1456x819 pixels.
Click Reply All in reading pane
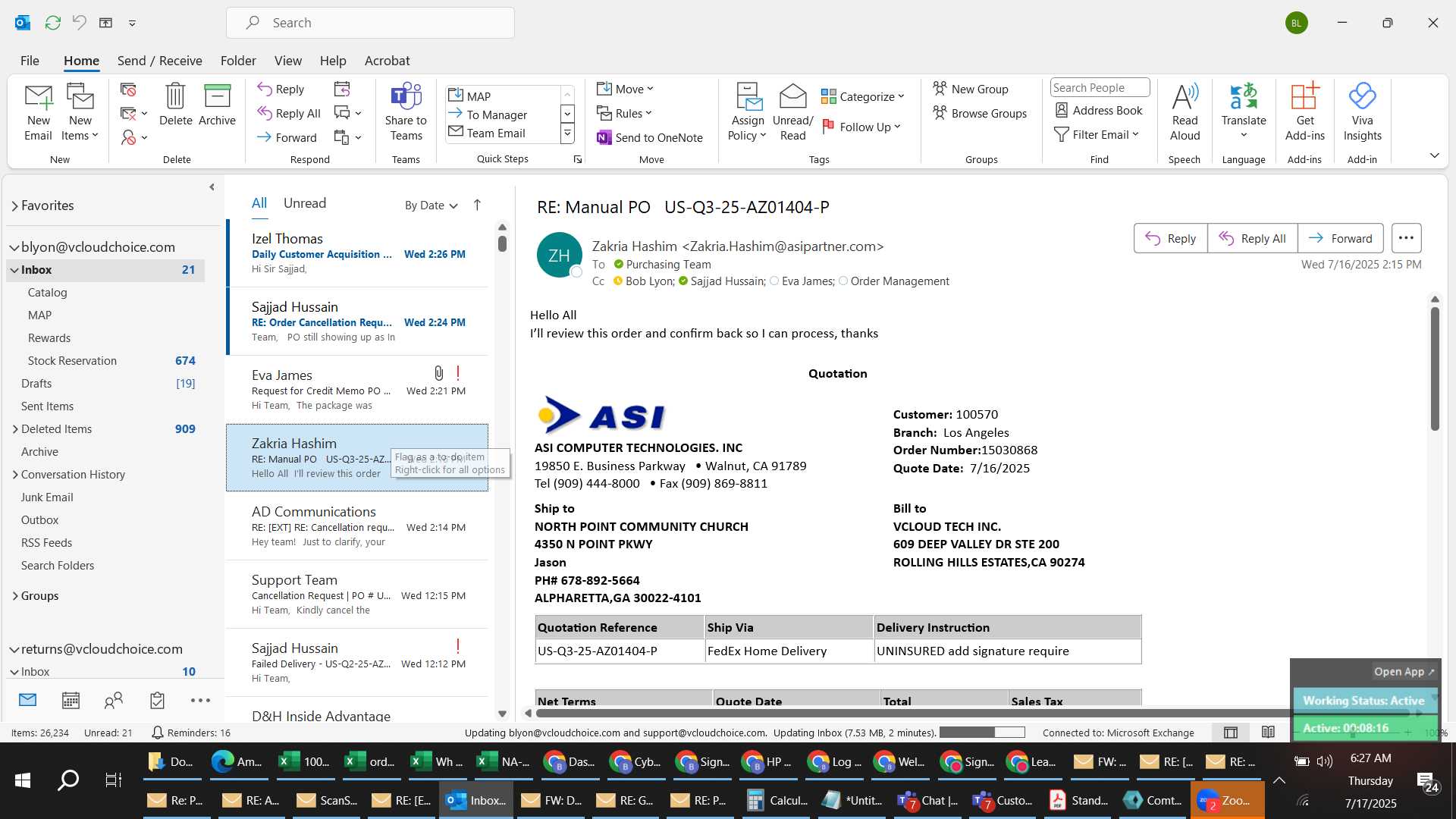(1252, 238)
